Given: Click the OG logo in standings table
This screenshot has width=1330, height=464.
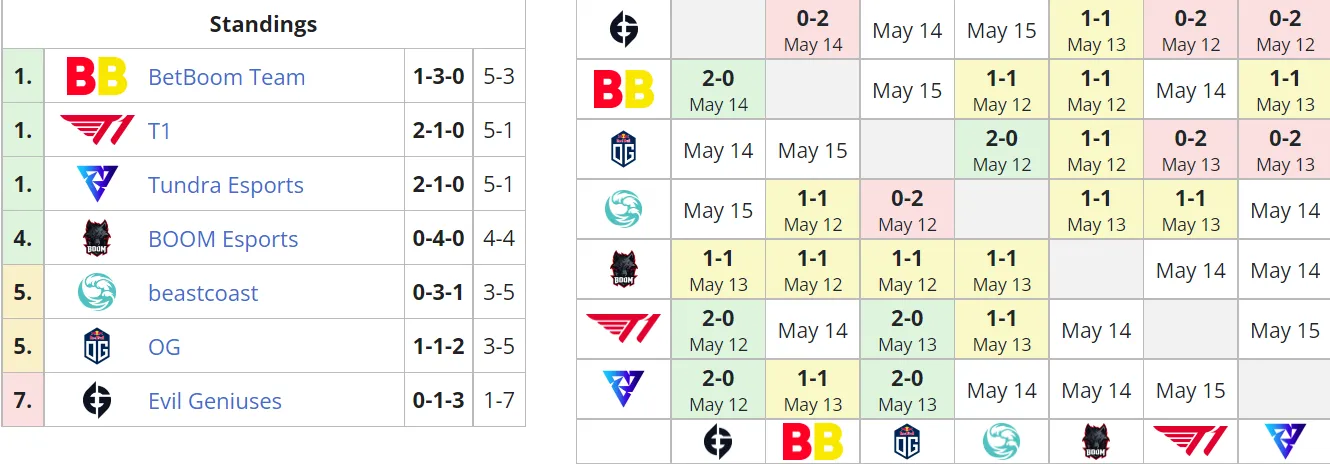Looking at the screenshot, I should [97, 347].
